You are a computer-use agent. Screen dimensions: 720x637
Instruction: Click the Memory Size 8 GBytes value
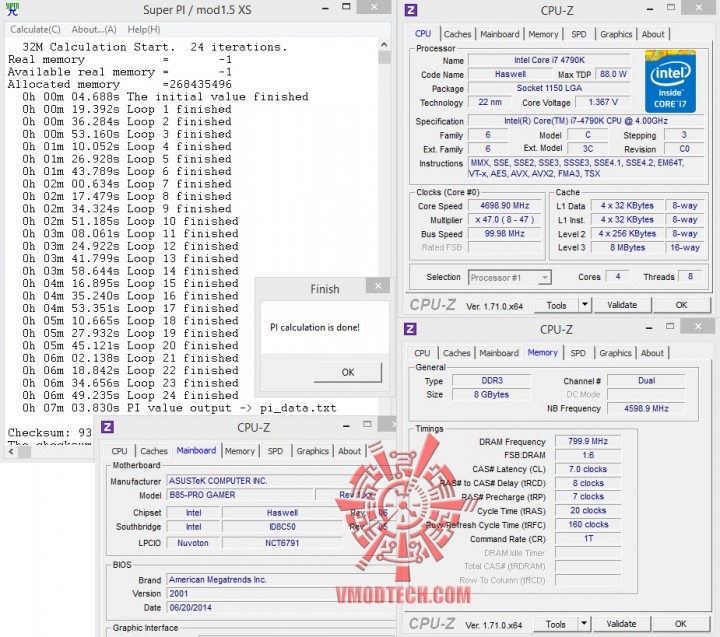(491, 395)
